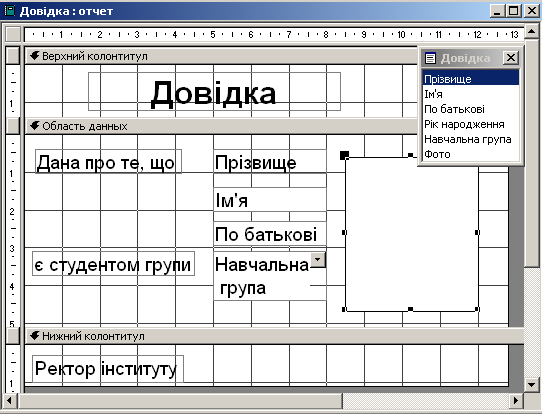542x414 pixels.
Task: Click the report window book icon in title bar
Action: [9, 11]
